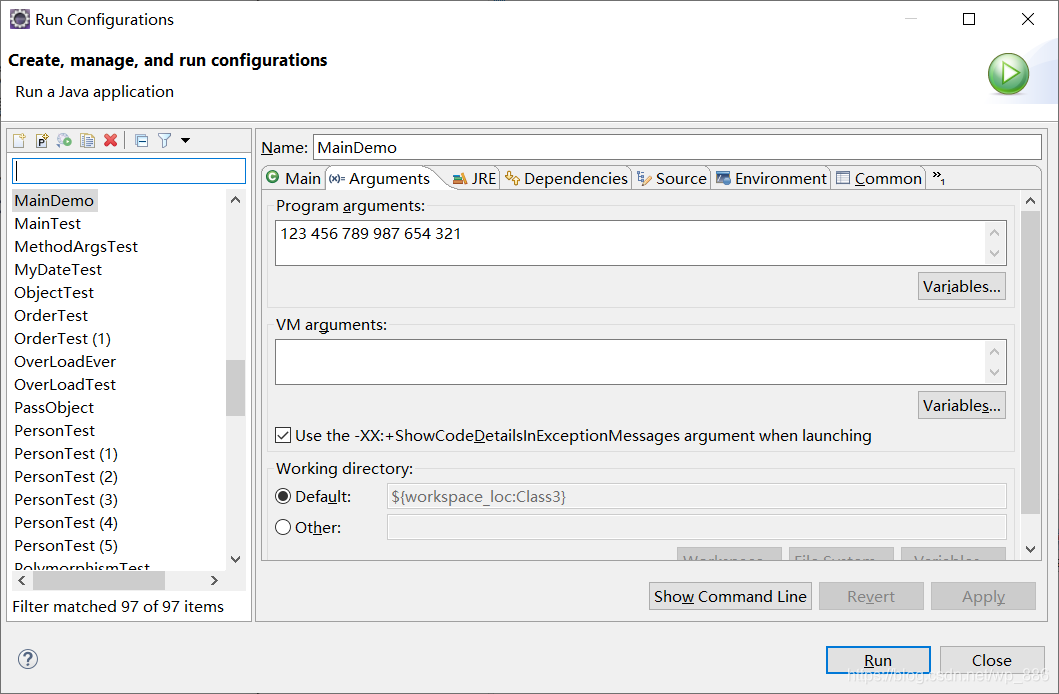The width and height of the screenshot is (1059, 694).
Task: Select the Arguments tab
Action: [380, 178]
